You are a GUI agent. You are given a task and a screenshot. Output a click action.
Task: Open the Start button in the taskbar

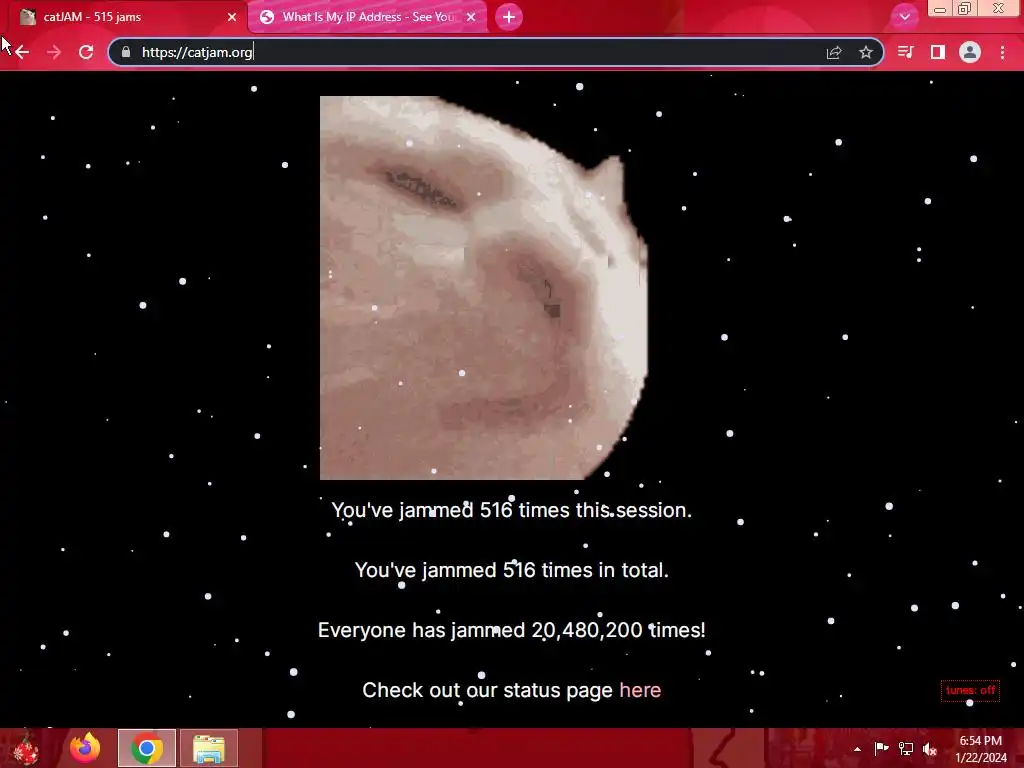click(x=26, y=748)
